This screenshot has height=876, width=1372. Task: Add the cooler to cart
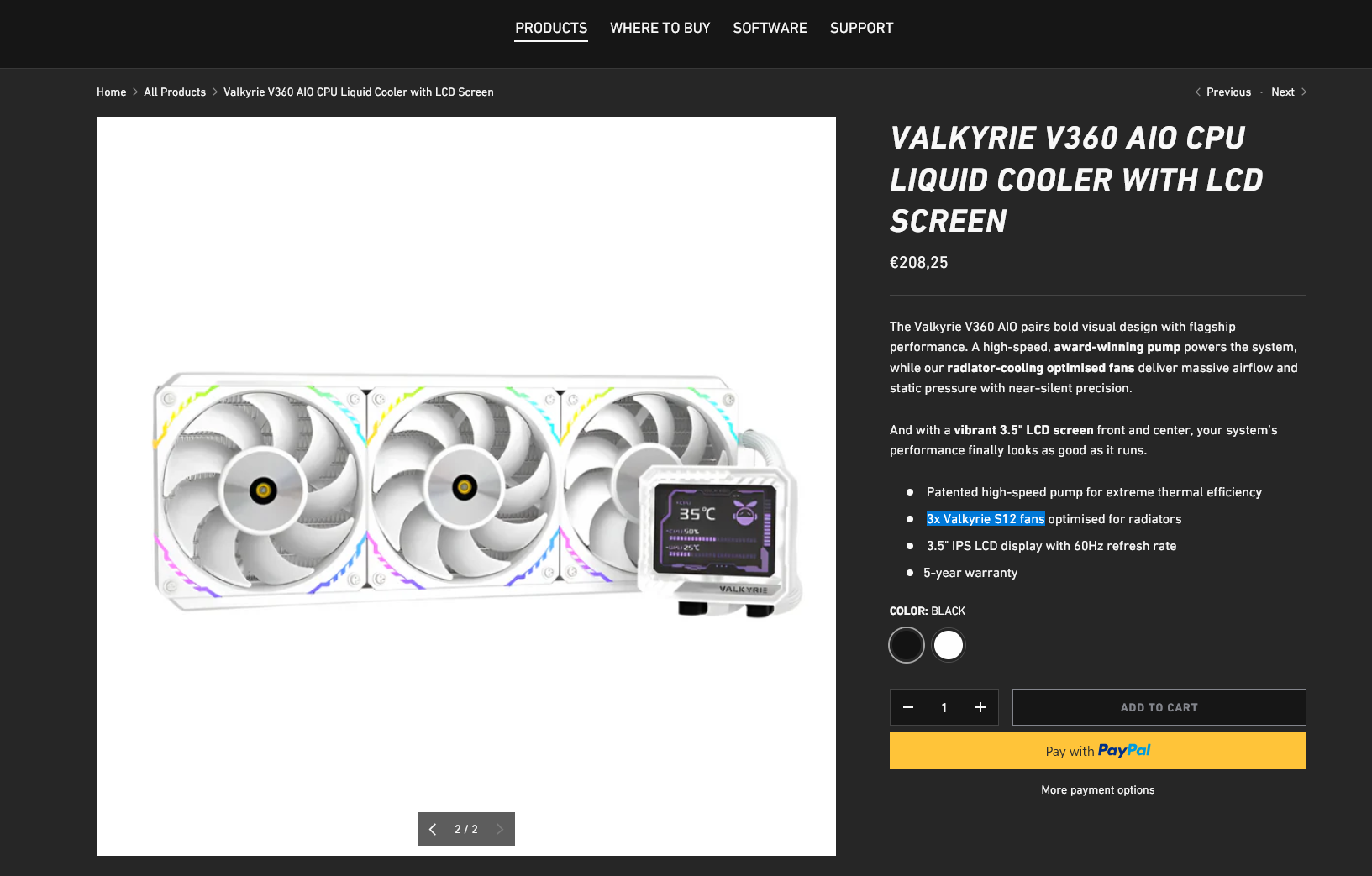(x=1159, y=707)
